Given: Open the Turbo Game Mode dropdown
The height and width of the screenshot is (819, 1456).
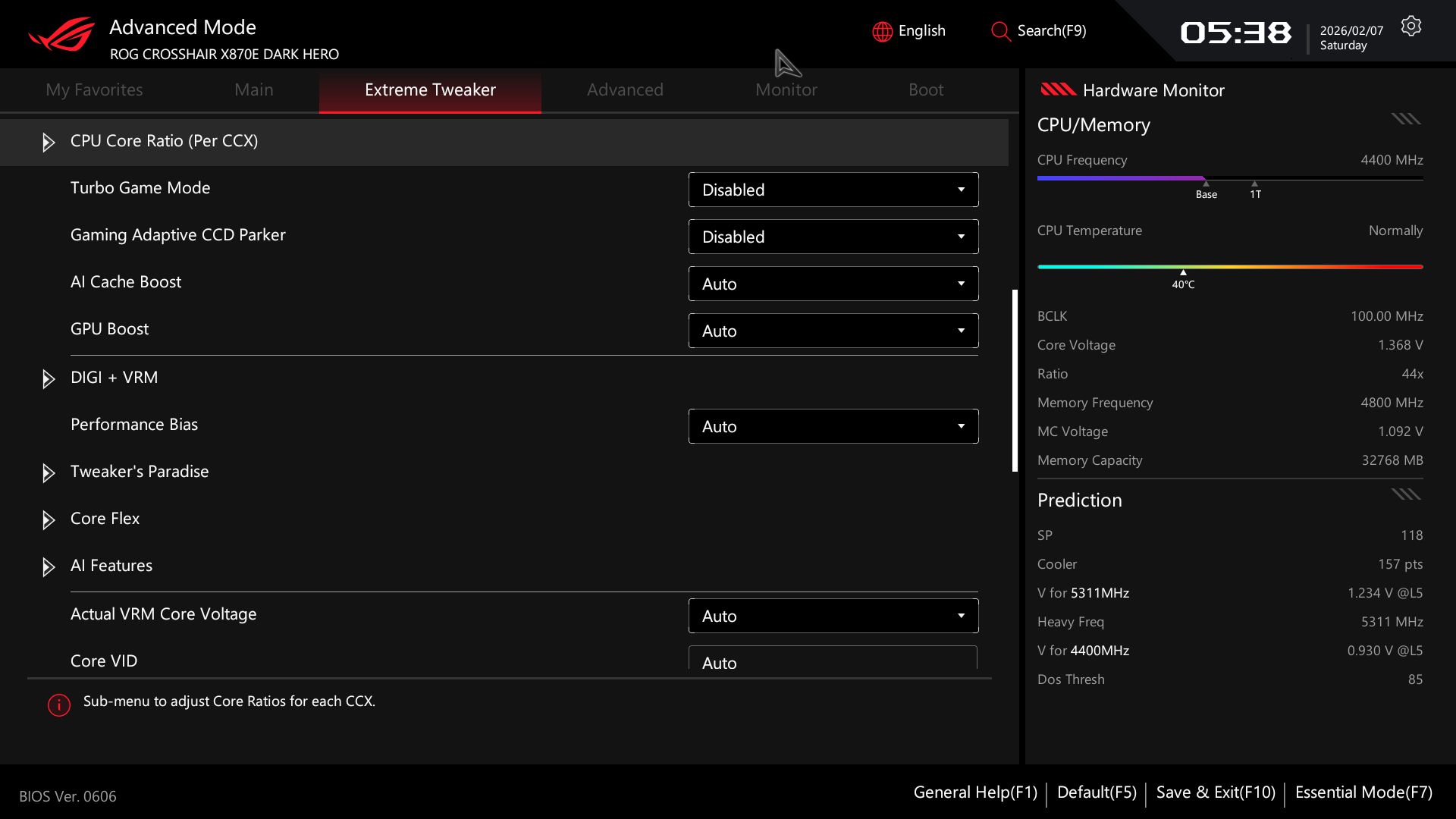Looking at the screenshot, I should (833, 190).
